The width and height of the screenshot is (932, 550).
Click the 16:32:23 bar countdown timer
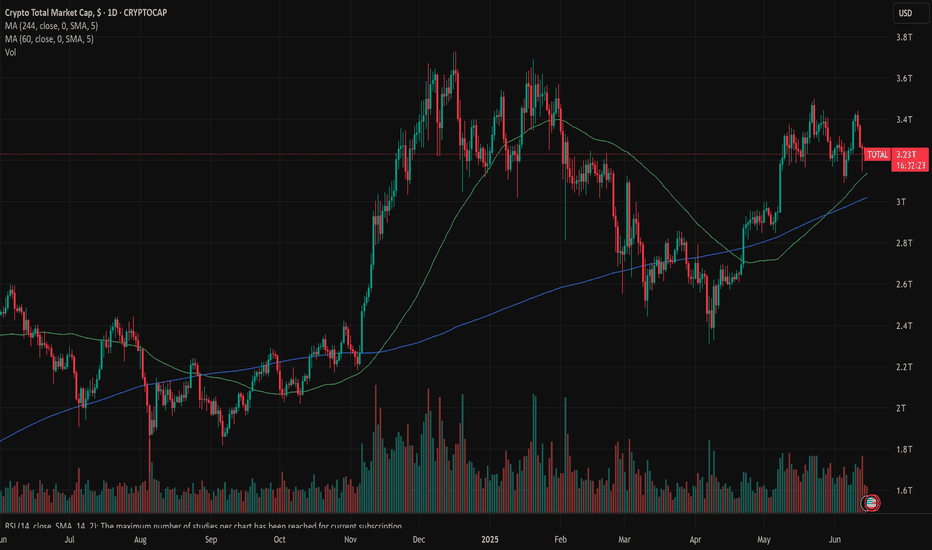(x=910, y=166)
